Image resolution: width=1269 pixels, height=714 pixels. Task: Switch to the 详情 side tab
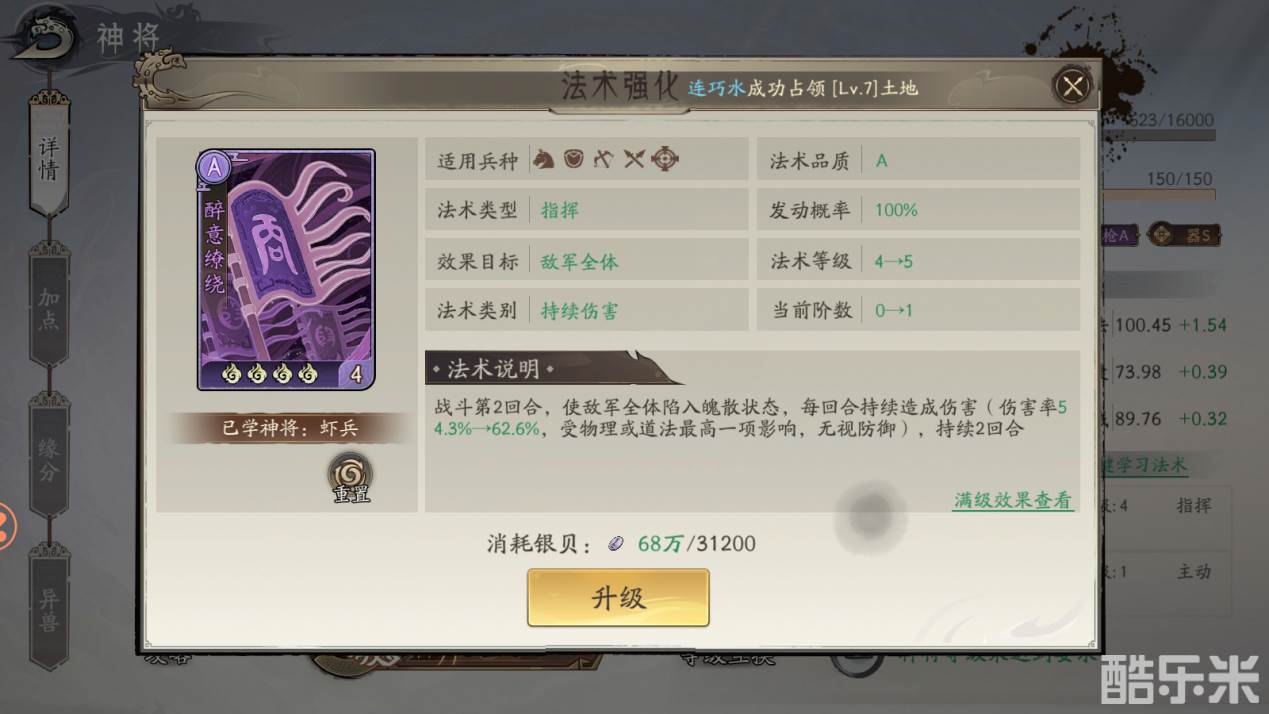[x=49, y=156]
